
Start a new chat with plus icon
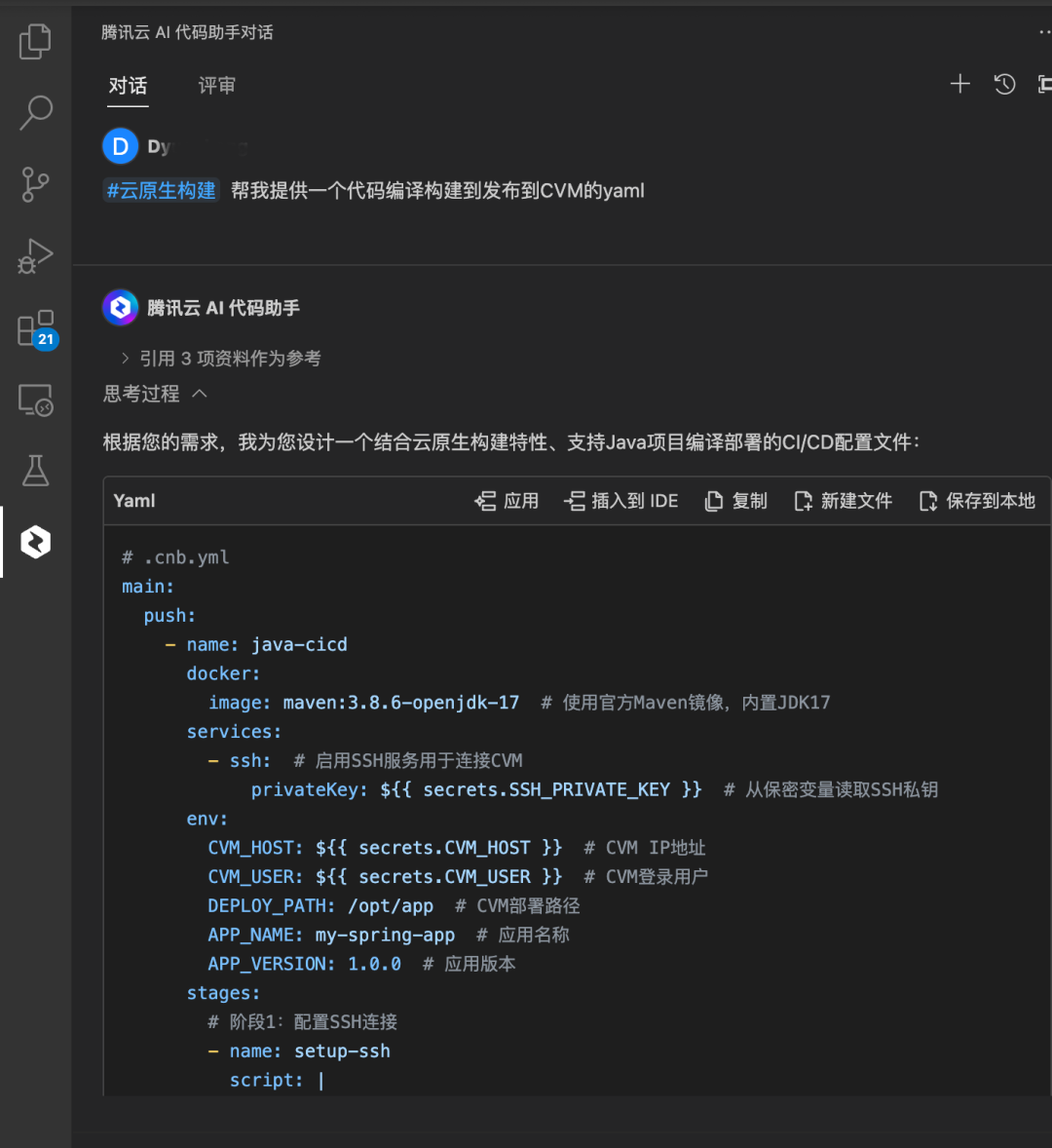coord(959,84)
